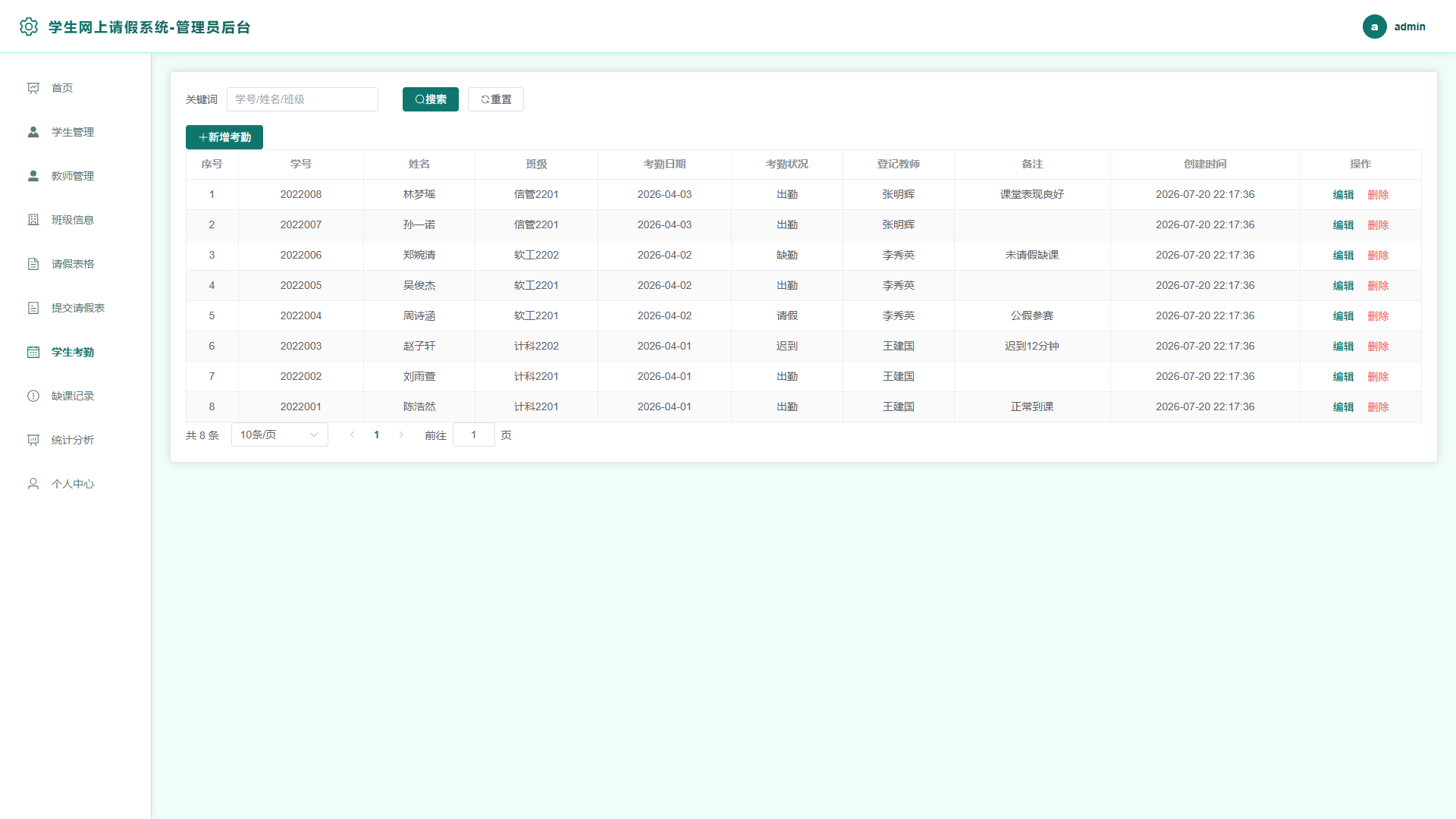Click the settings gear logo icon
Screen dimensions: 1456x819
(29, 27)
